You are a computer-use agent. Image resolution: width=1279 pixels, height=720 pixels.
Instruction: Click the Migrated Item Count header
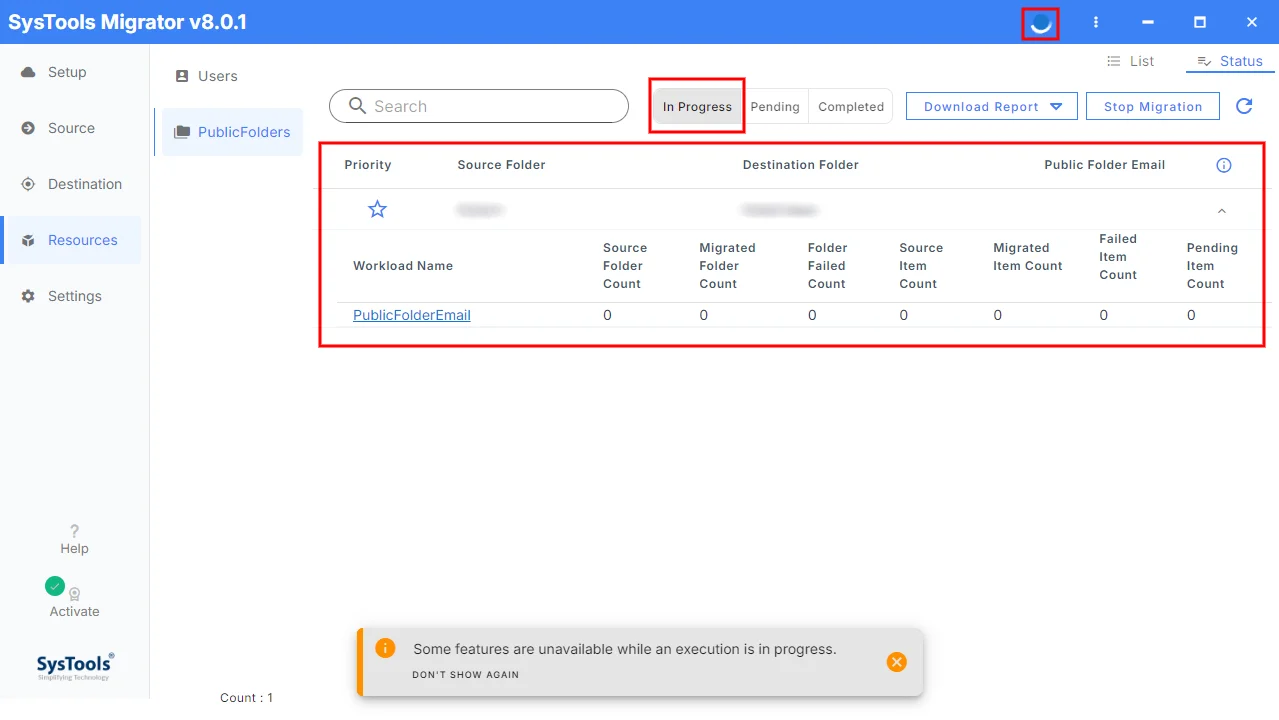(x=1028, y=257)
